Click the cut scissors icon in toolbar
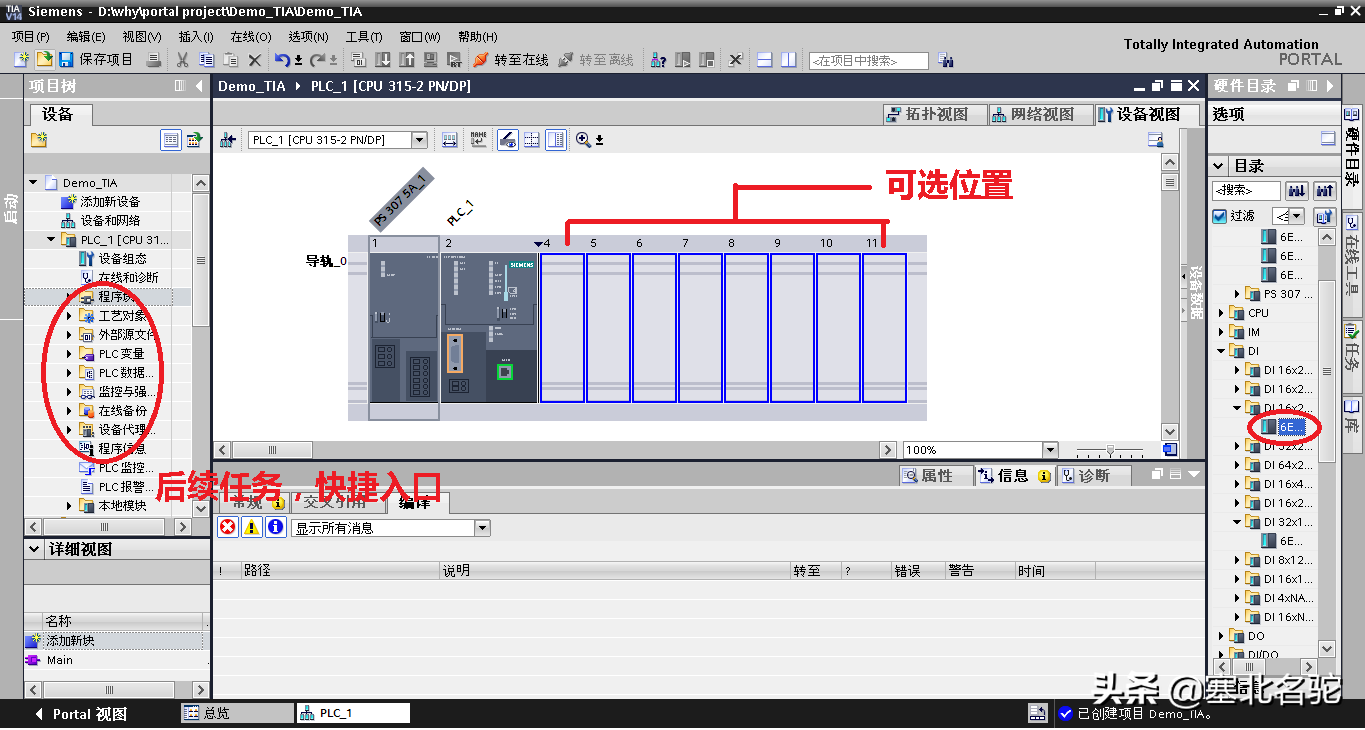1365x730 pixels. [x=182, y=60]
